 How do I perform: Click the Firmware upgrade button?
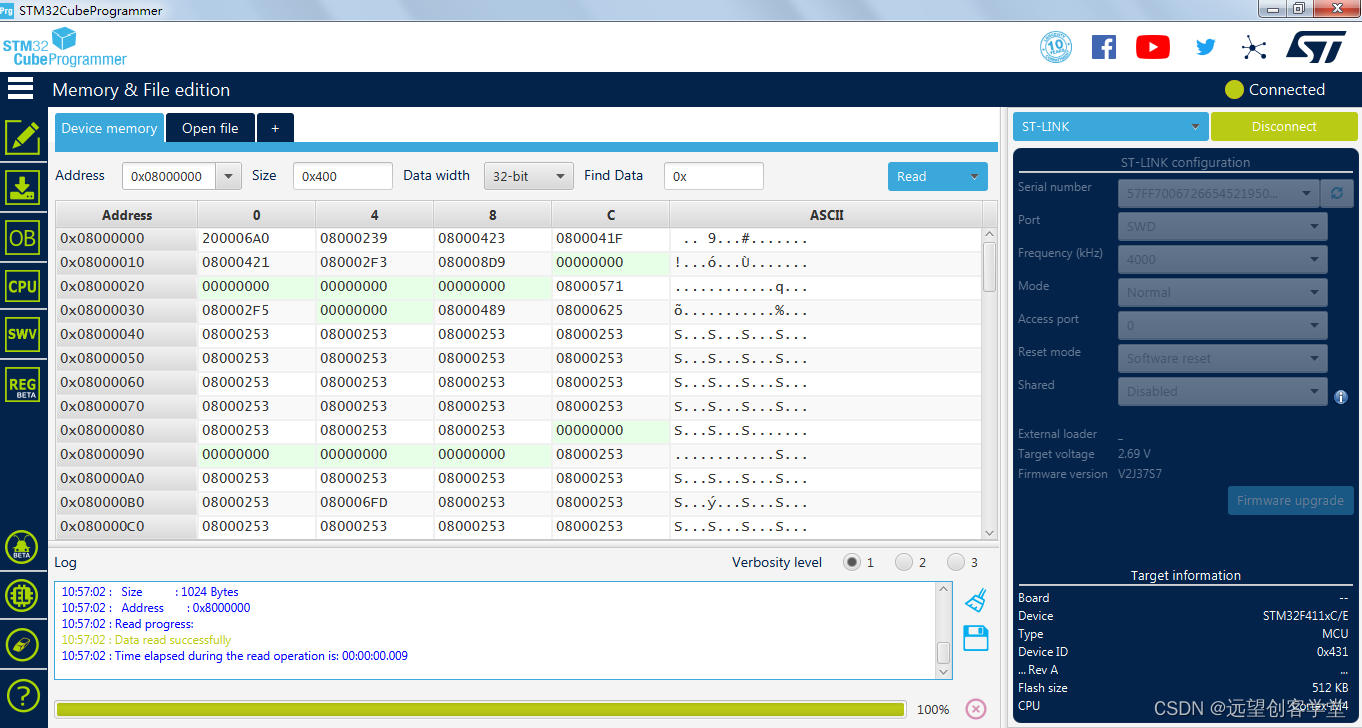point(1290,500)
